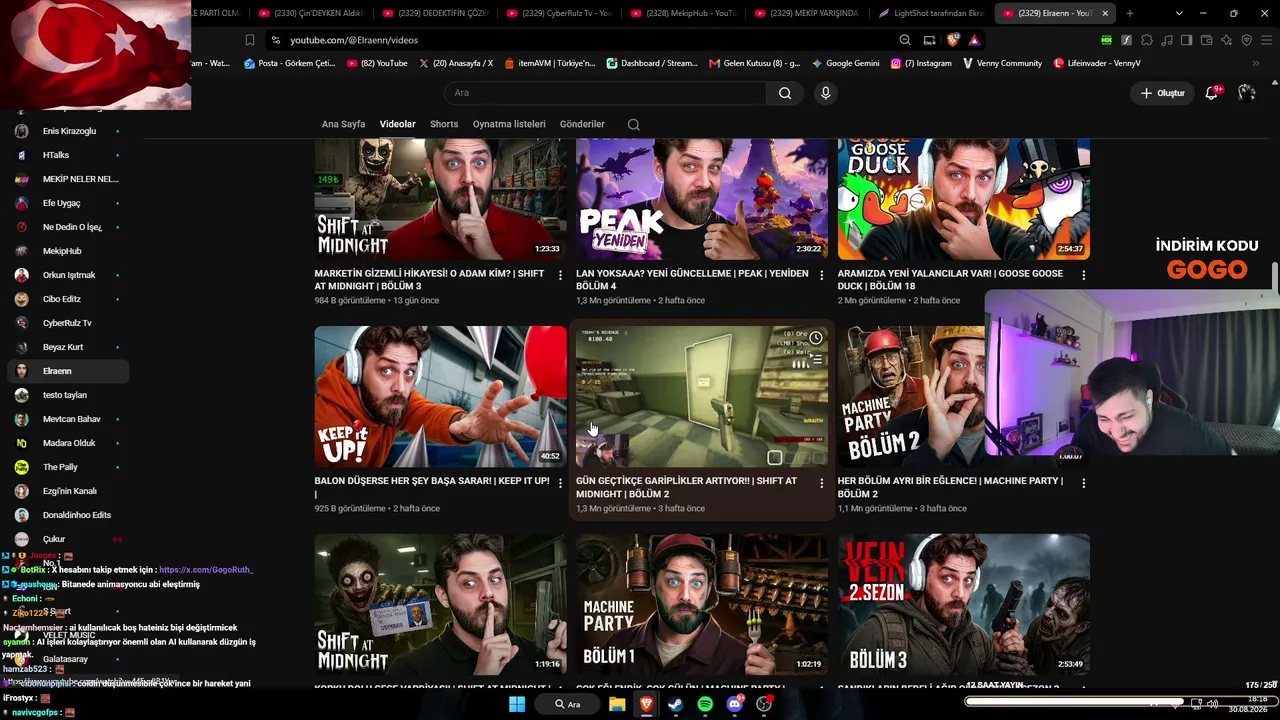The height and width of the screenshot is (720, 1280).
Task: Open Discord from the taskbar
Action: pyautogui.click(x=735, y=704)
